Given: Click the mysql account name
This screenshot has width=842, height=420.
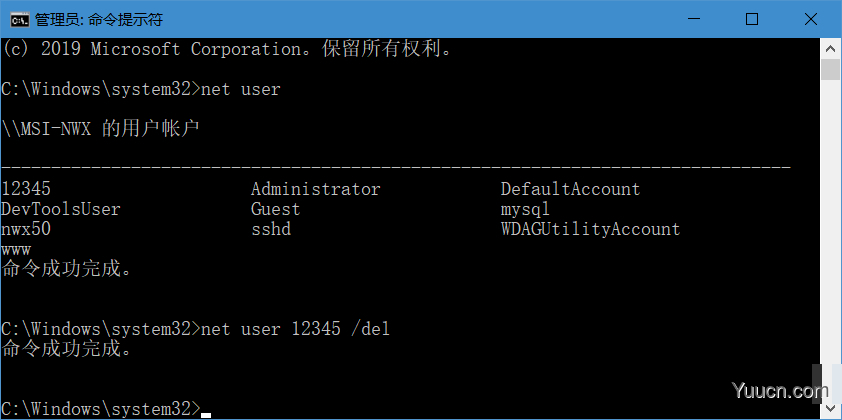Looking at the screenshot, I should click(x=525, y=209).
